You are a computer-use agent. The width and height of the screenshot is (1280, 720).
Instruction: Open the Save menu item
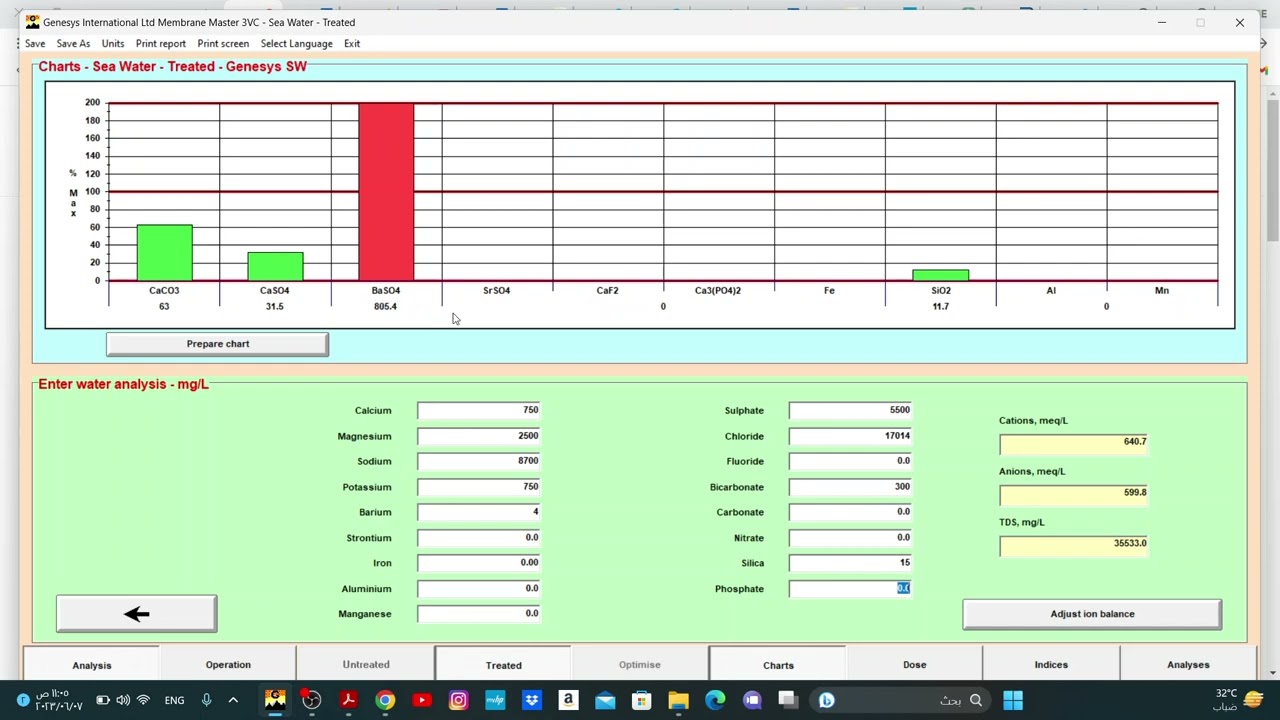[35, 44]
